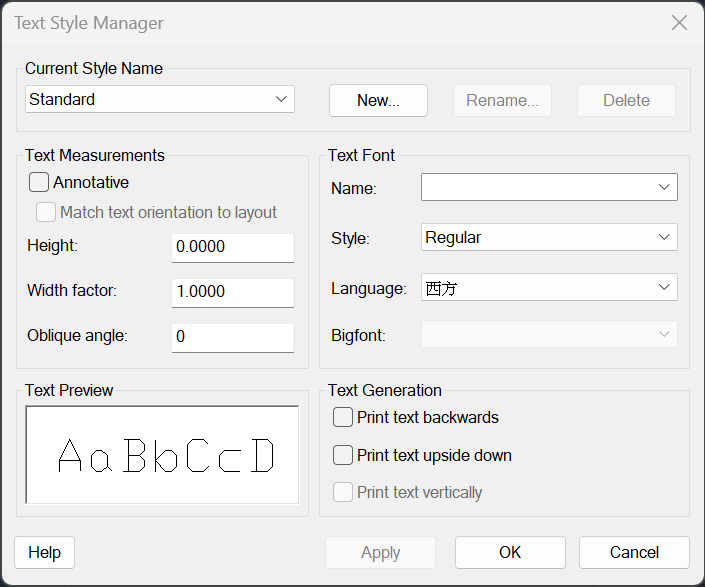705x587 pixels.
Task: Close the Text Style Manager dialog
Action: coord(679,22)
